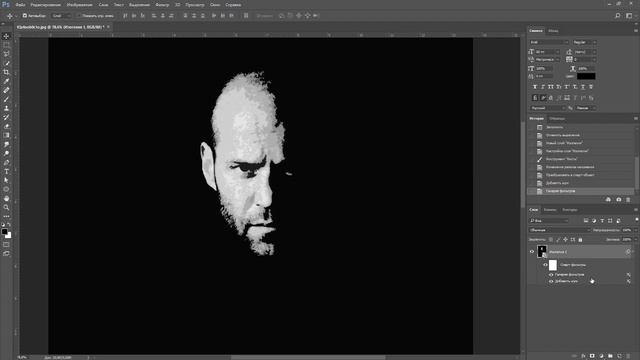The height and width of the screenshot is (360, 640).
Task: Select the Clone Stamp tool
Action: (6, 108)
